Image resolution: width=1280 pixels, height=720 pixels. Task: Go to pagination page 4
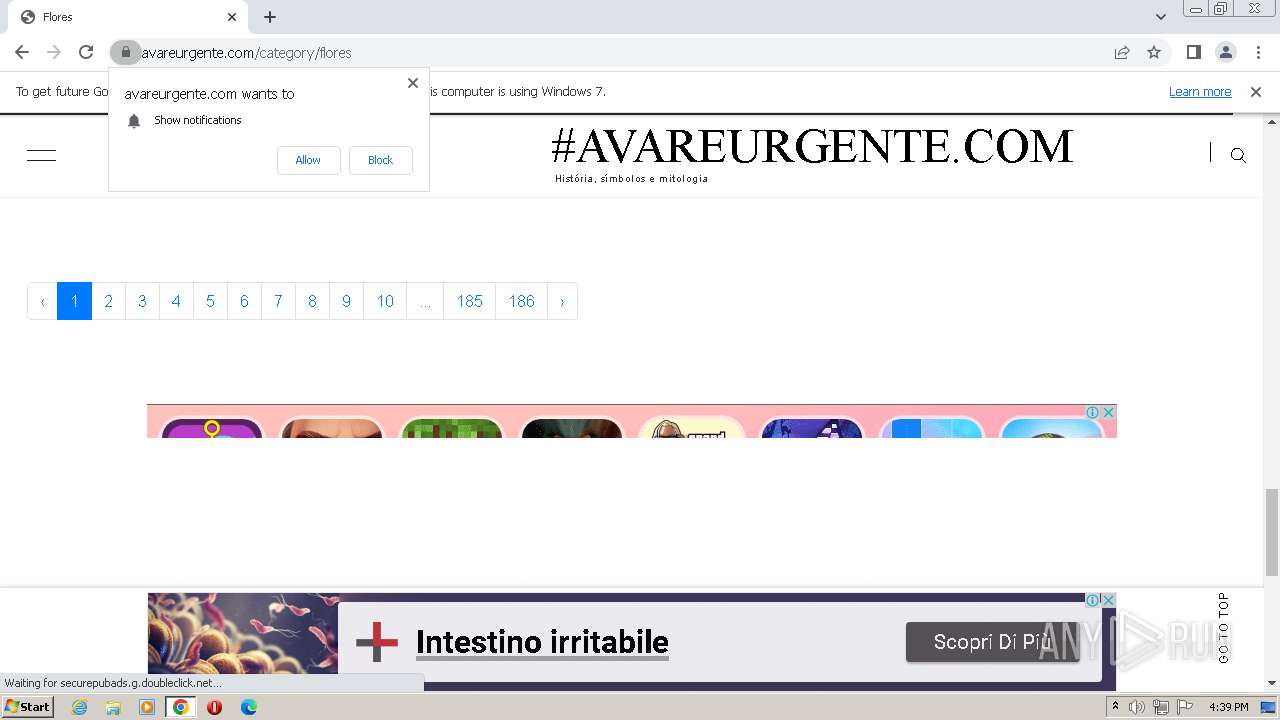click(176, 301)
